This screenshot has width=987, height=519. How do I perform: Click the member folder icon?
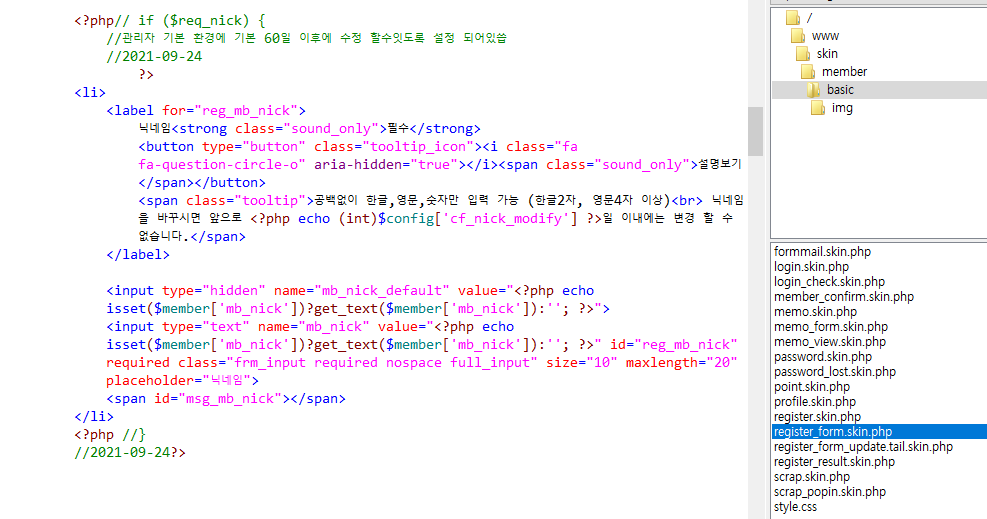[809, 72]
